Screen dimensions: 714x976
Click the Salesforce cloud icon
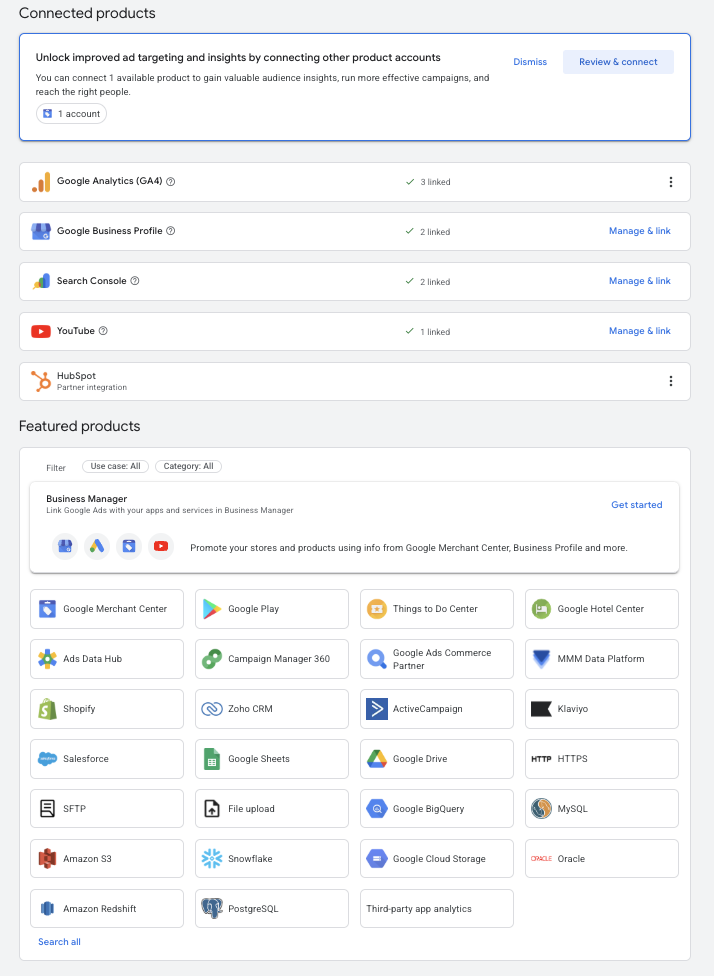pos(47,759)
